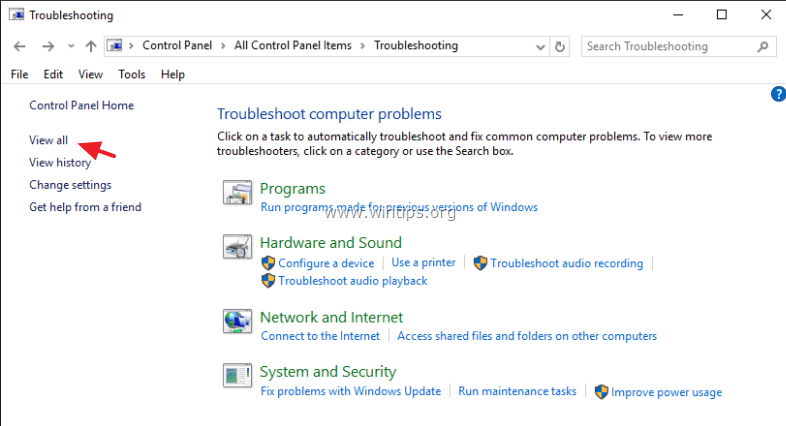Image resolution: width=786 pixels, height=426 pixels.
Task: Click All Control Panel Items breadcrumb
Action: [293, 46]
